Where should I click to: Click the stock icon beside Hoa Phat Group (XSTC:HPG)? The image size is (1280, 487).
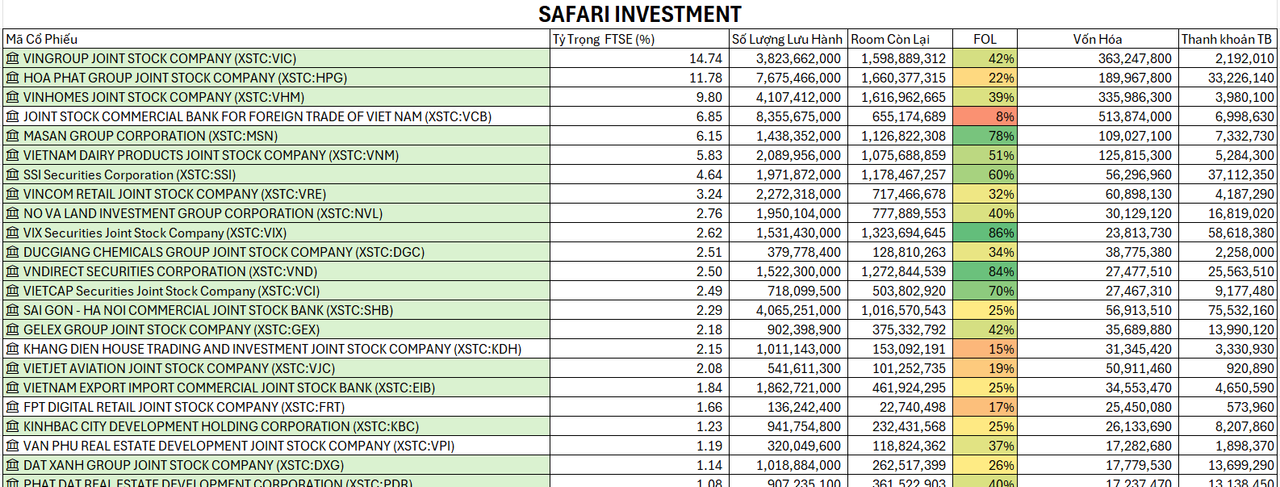(13, 78)
